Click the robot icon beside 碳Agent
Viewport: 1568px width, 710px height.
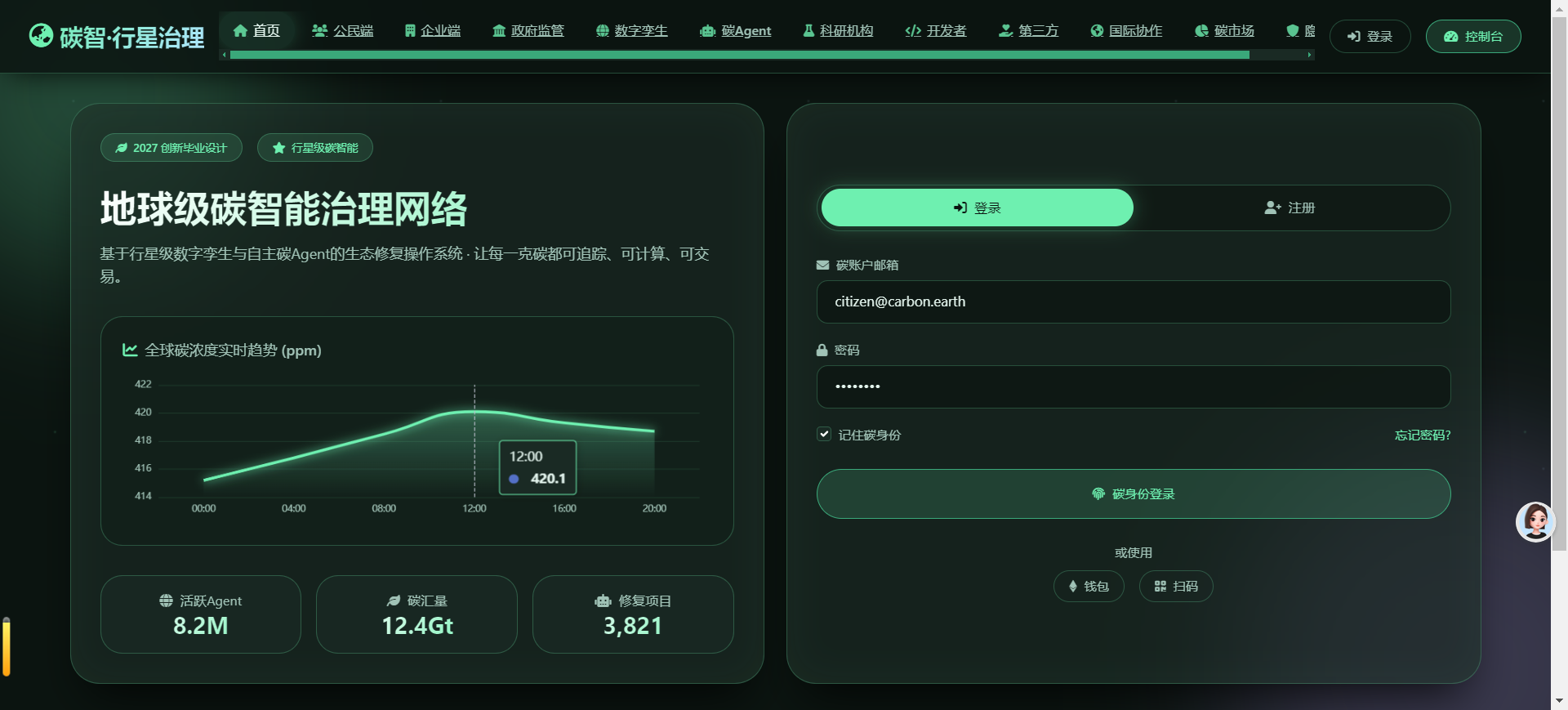coord(708,31)
